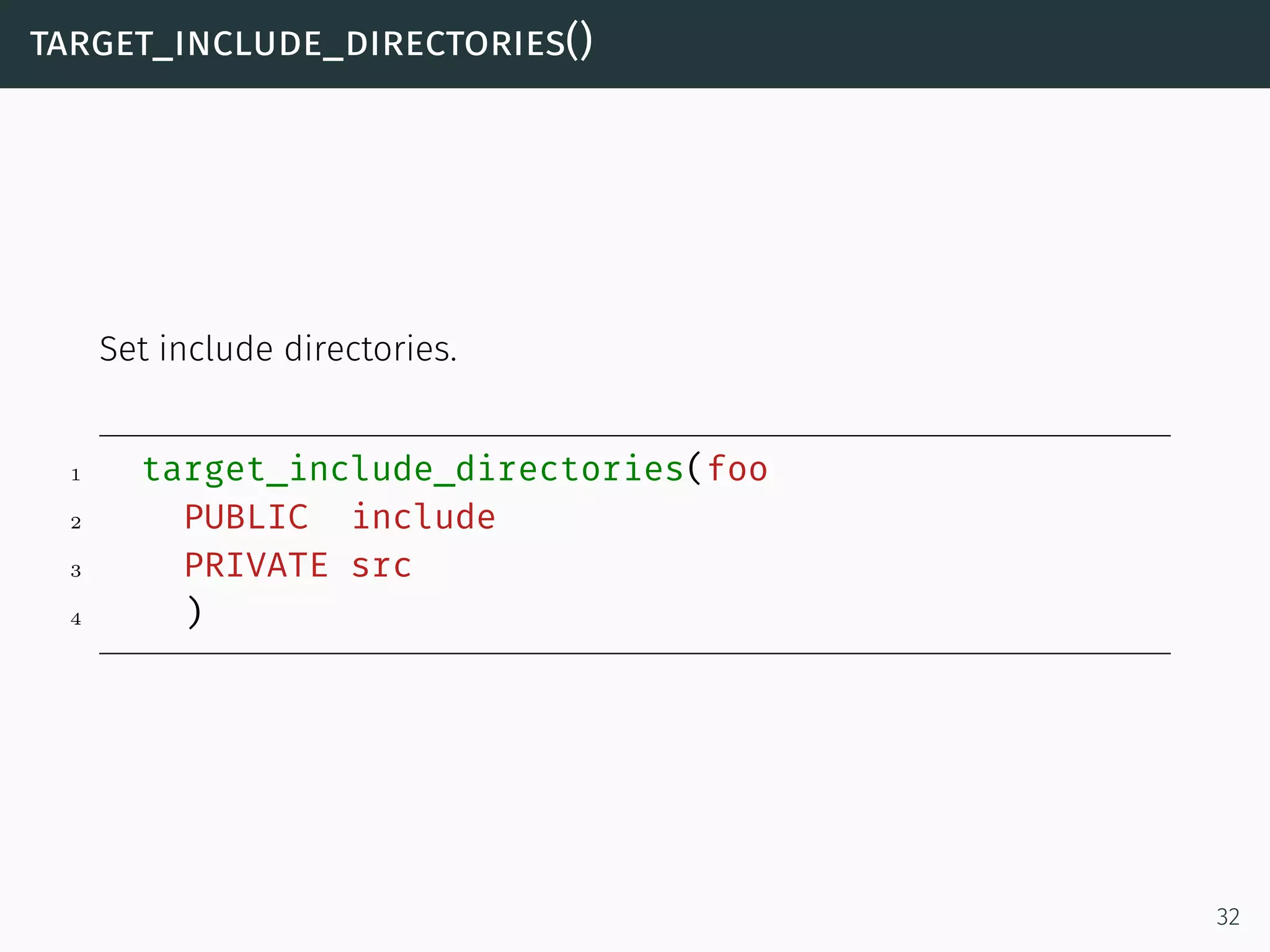
Task: Click the word 'Set' in the description
Action: [x=124, y=349]
